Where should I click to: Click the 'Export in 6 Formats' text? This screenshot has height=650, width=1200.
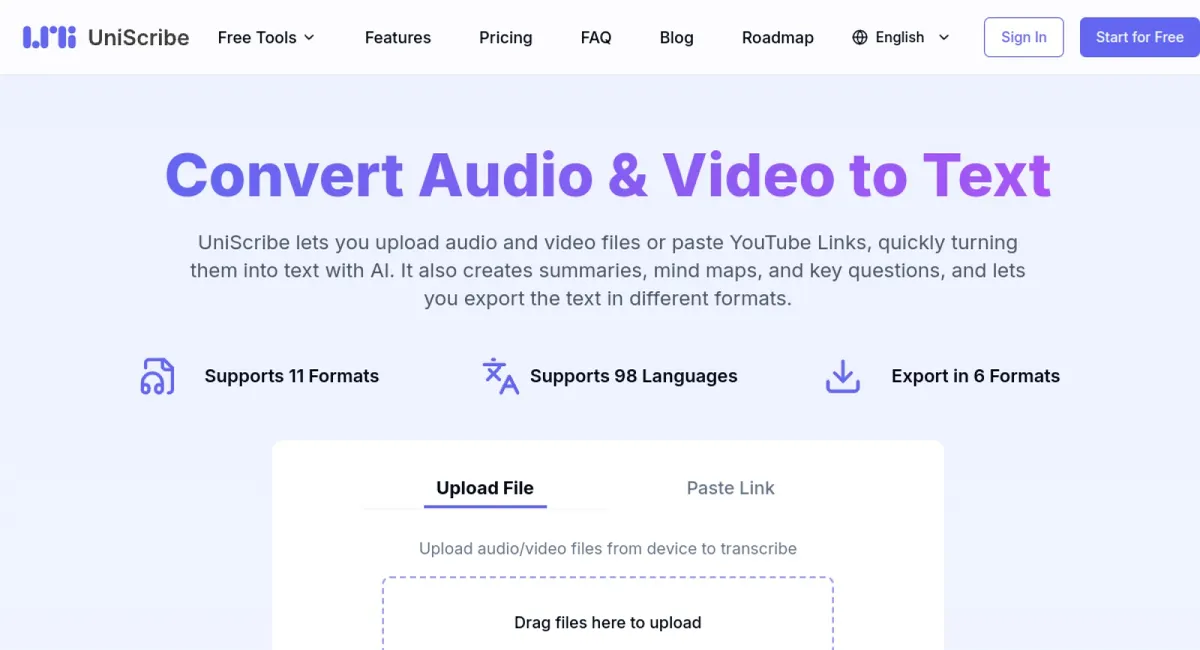pyautogui.click(x=976, y=376)
